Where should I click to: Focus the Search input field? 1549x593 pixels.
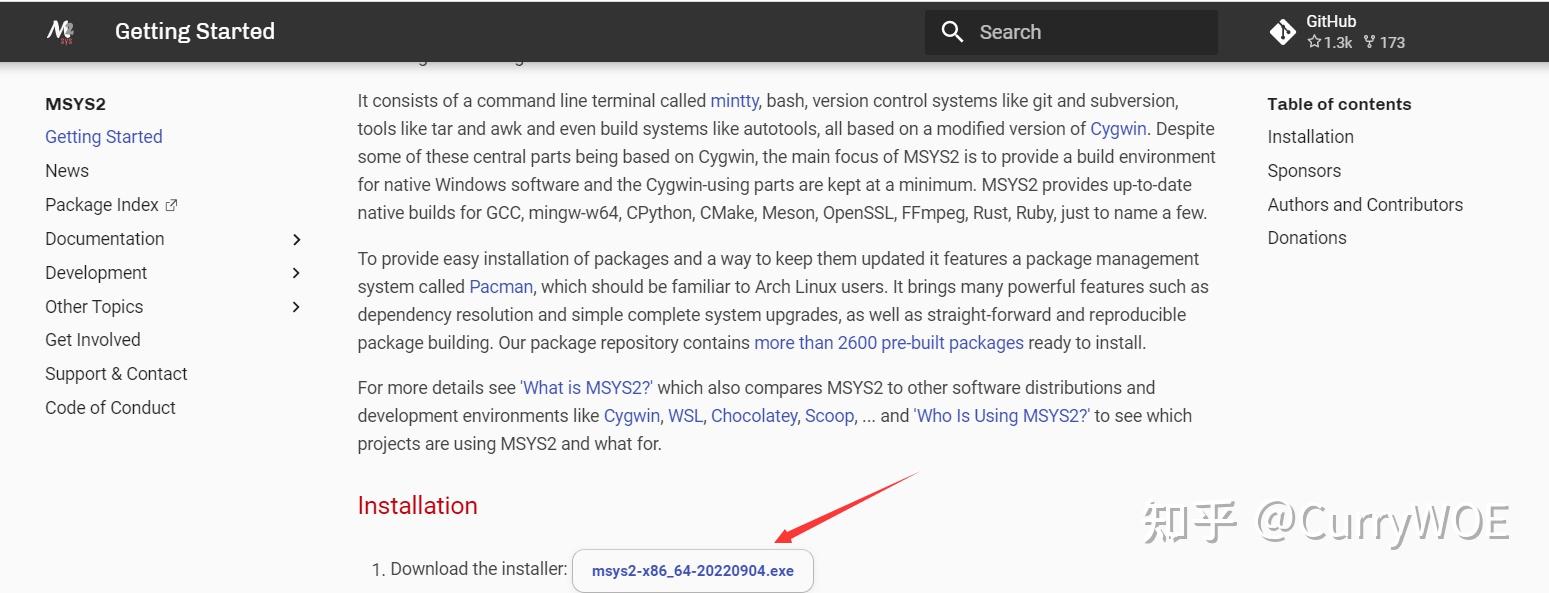[x=1071, y=32]
